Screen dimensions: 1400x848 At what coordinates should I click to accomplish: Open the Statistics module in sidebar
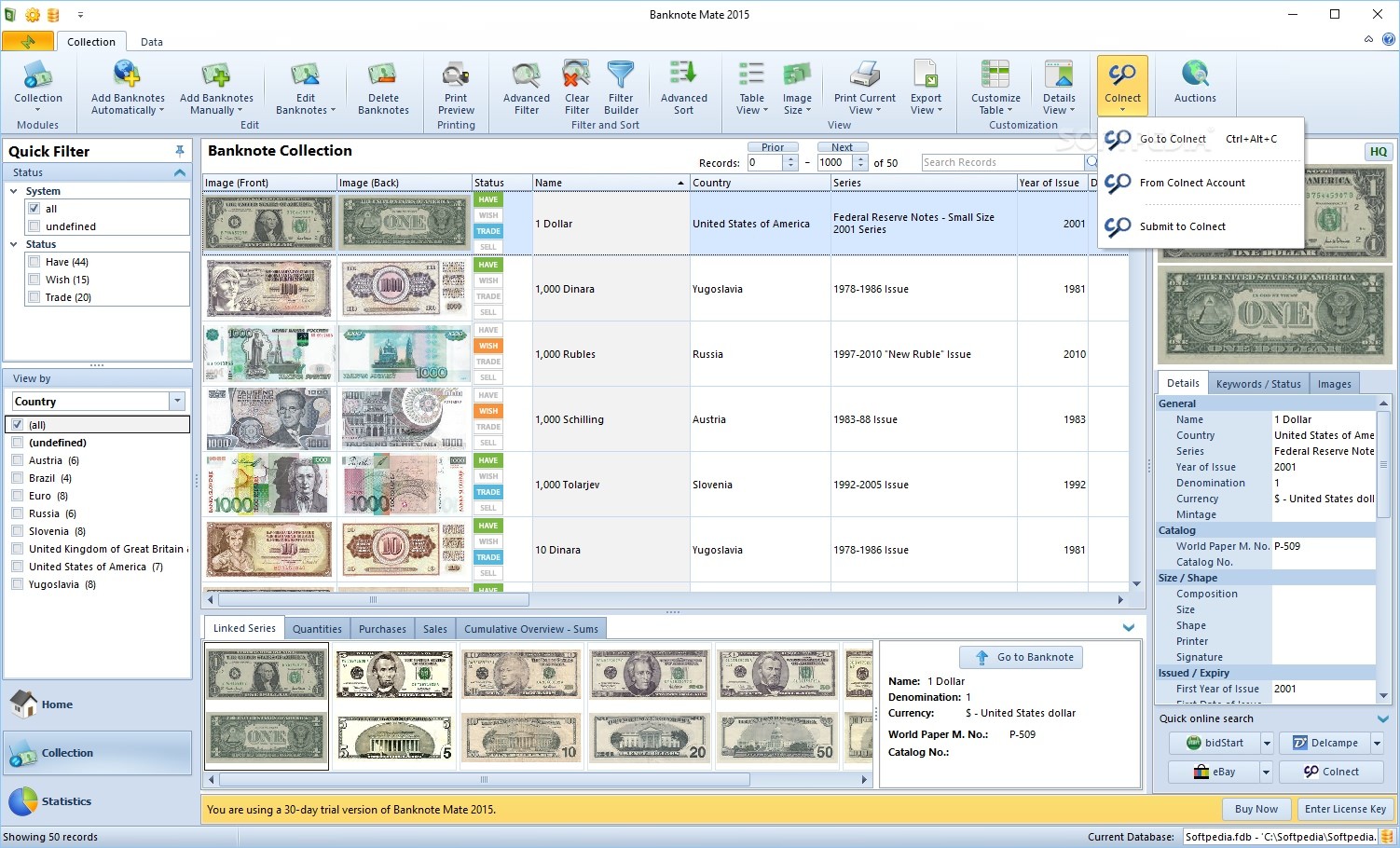[x=98, y=801]
